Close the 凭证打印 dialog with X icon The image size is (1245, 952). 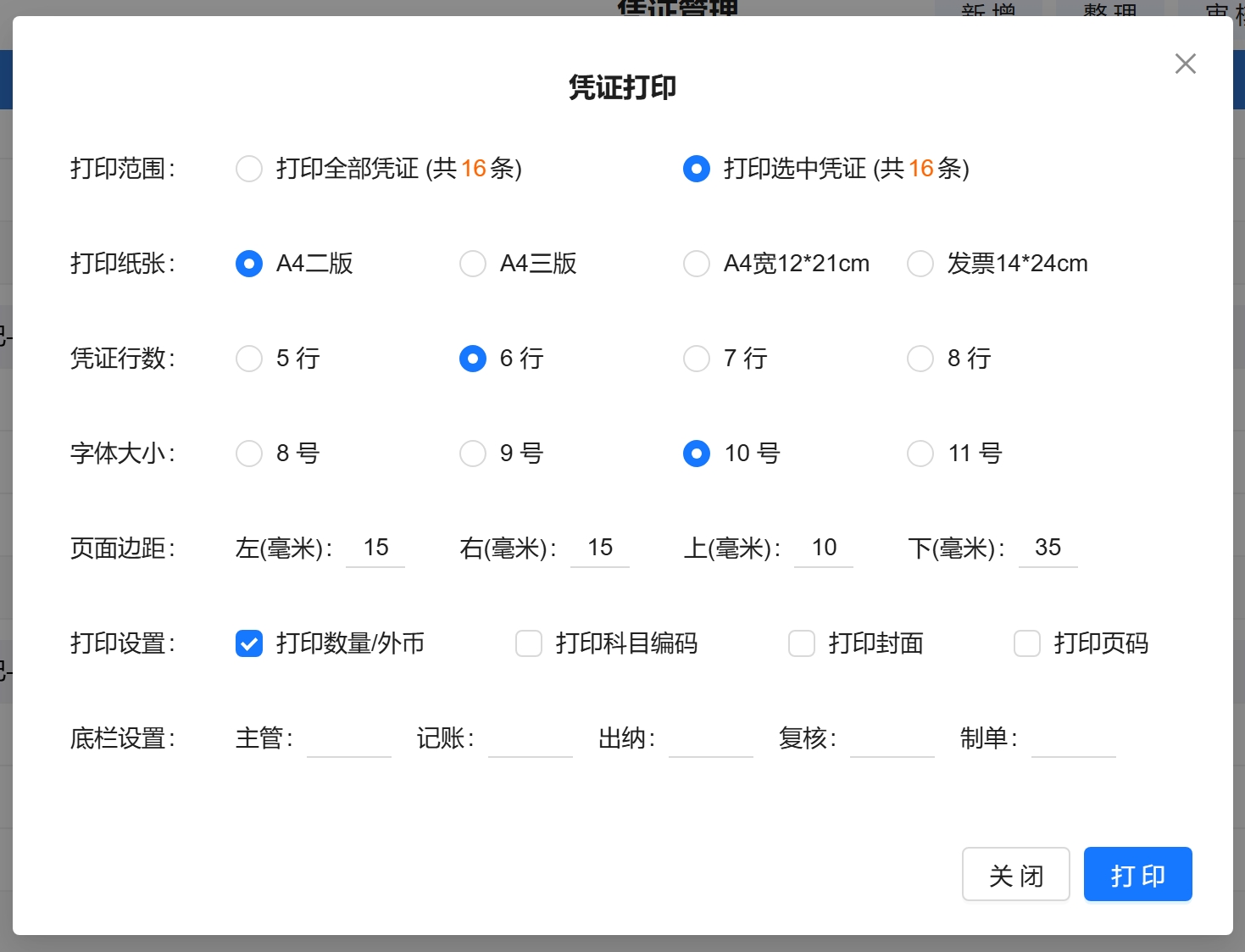point(1185,64)
